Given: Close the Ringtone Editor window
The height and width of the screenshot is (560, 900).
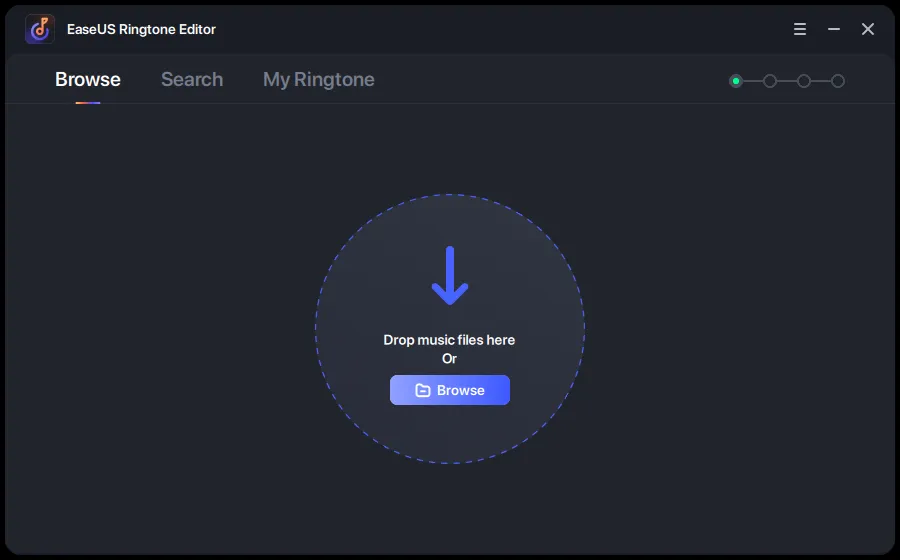Looking at the screenshot, I should (868, 30).
